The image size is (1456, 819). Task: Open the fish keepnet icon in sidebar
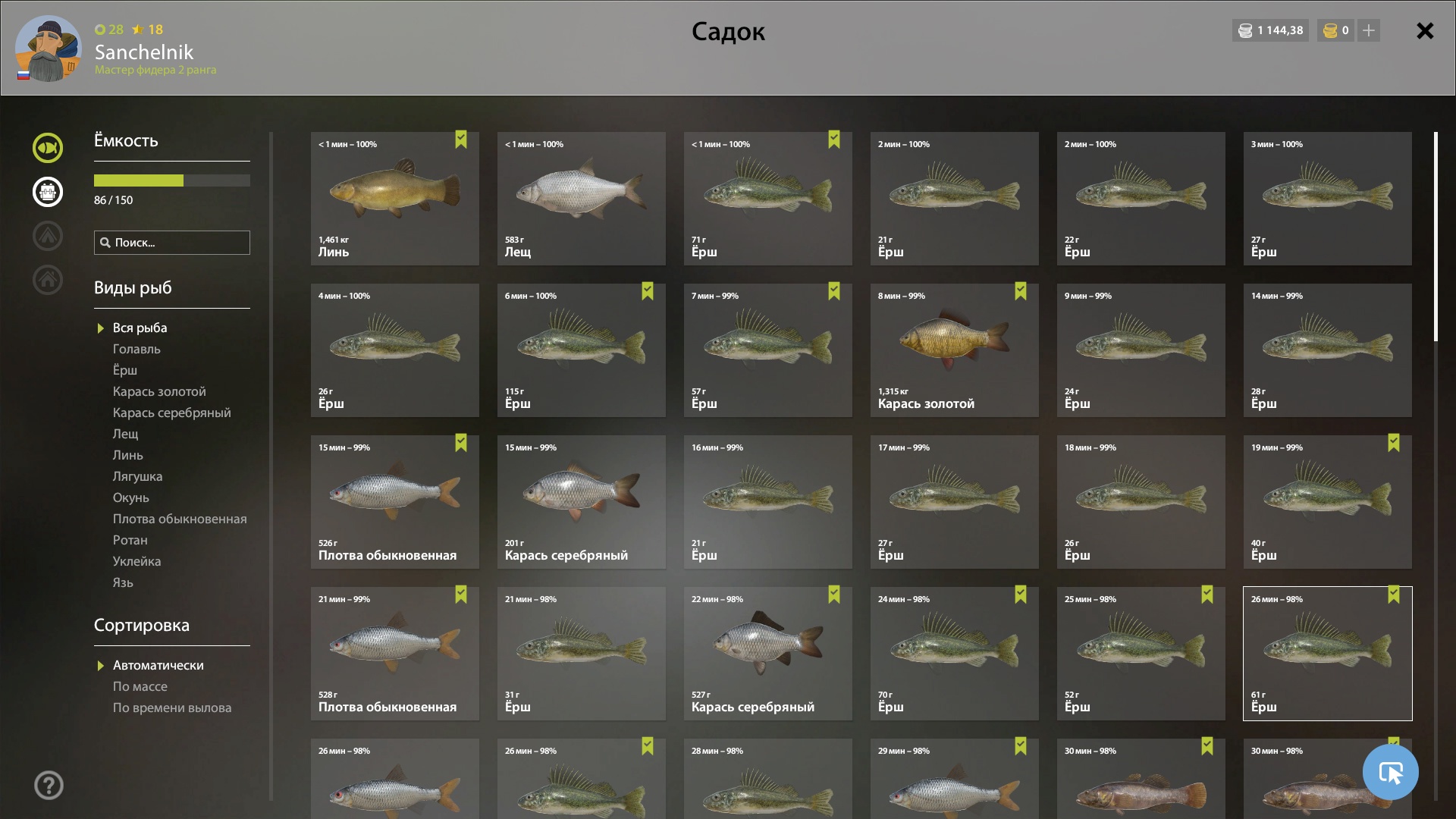48,148
